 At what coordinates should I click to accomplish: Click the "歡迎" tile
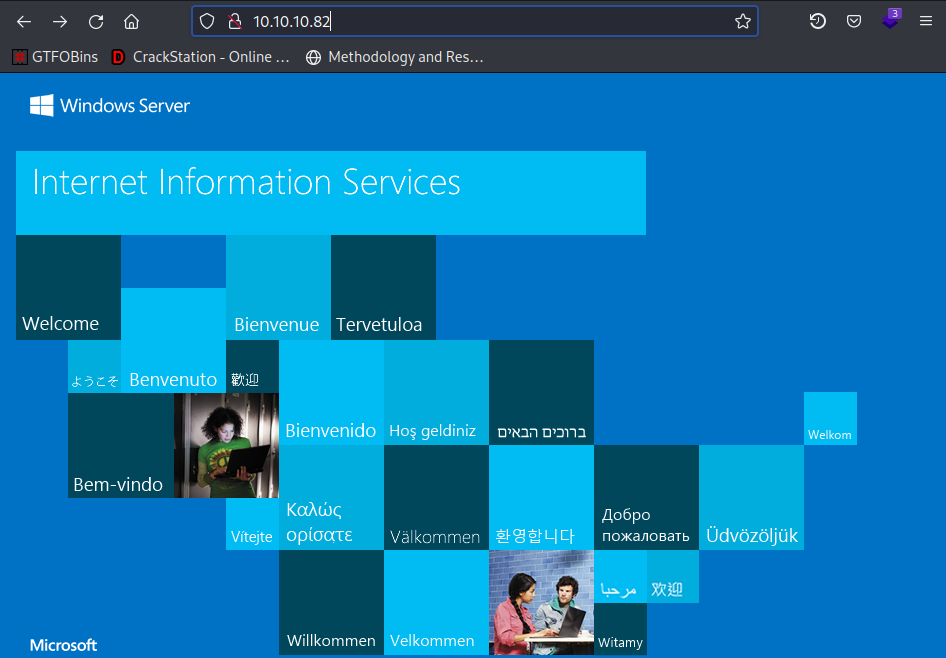(252, 367)
